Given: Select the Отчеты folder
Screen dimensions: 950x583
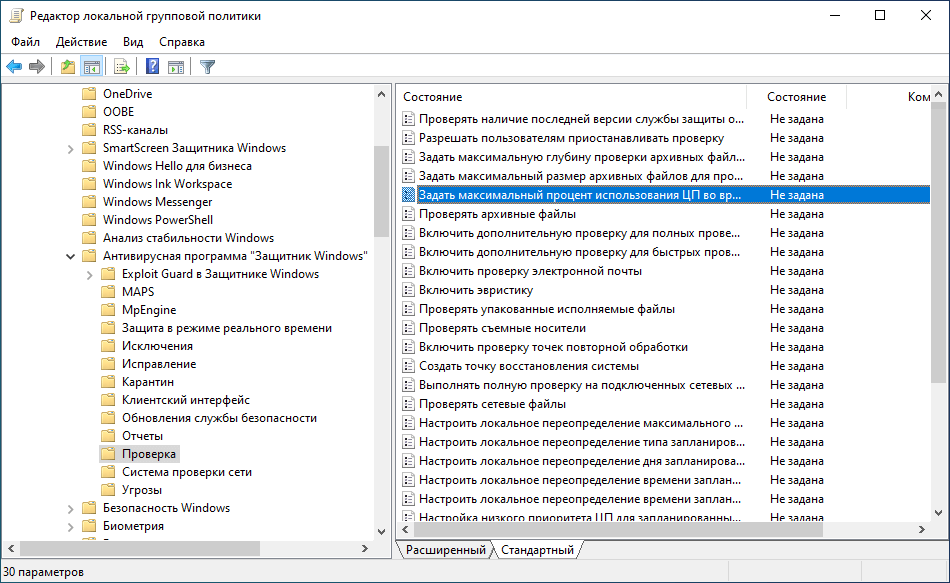Looking at the screenshot, I should pyautogui.click(x=142, y=436).
